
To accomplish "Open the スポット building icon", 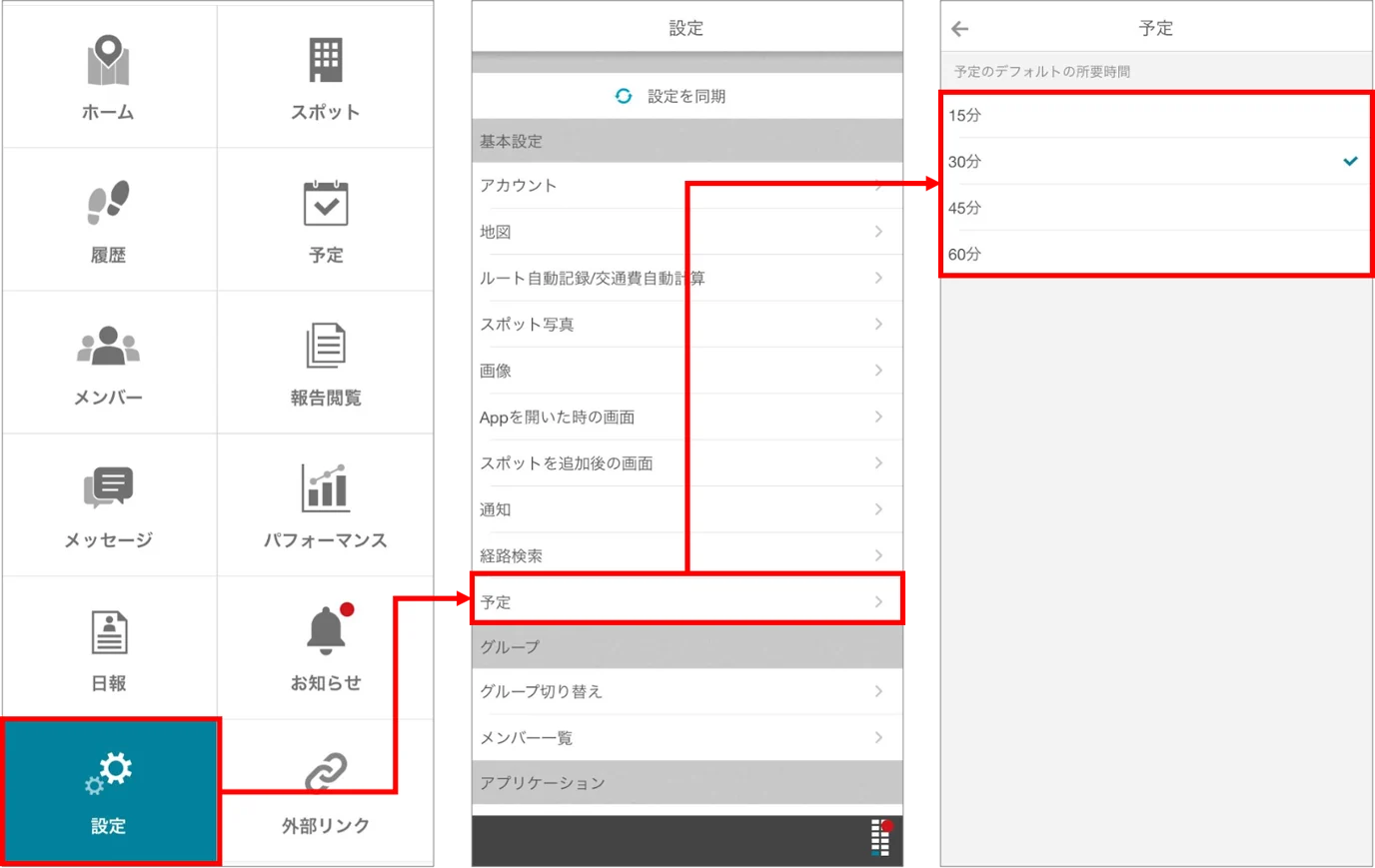I will (x=325, y=60).
